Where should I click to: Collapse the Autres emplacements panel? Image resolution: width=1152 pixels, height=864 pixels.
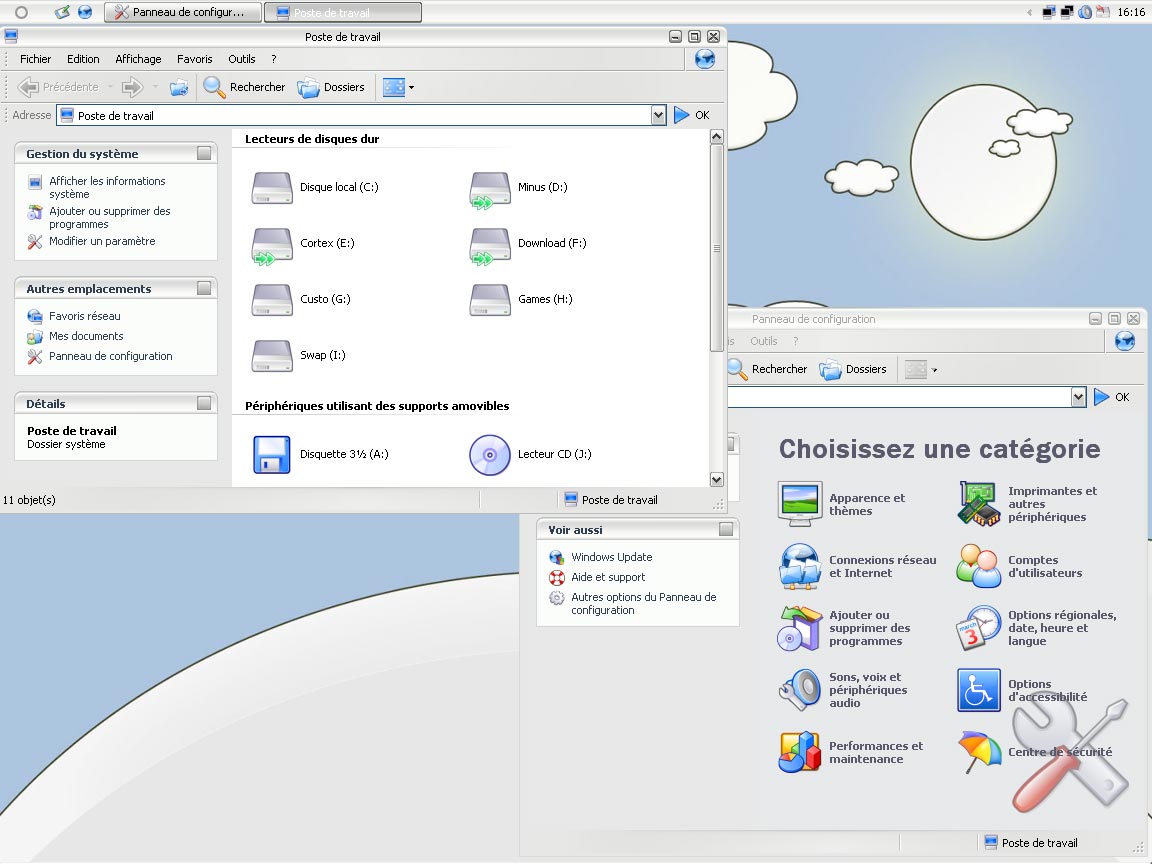(204, 288)
